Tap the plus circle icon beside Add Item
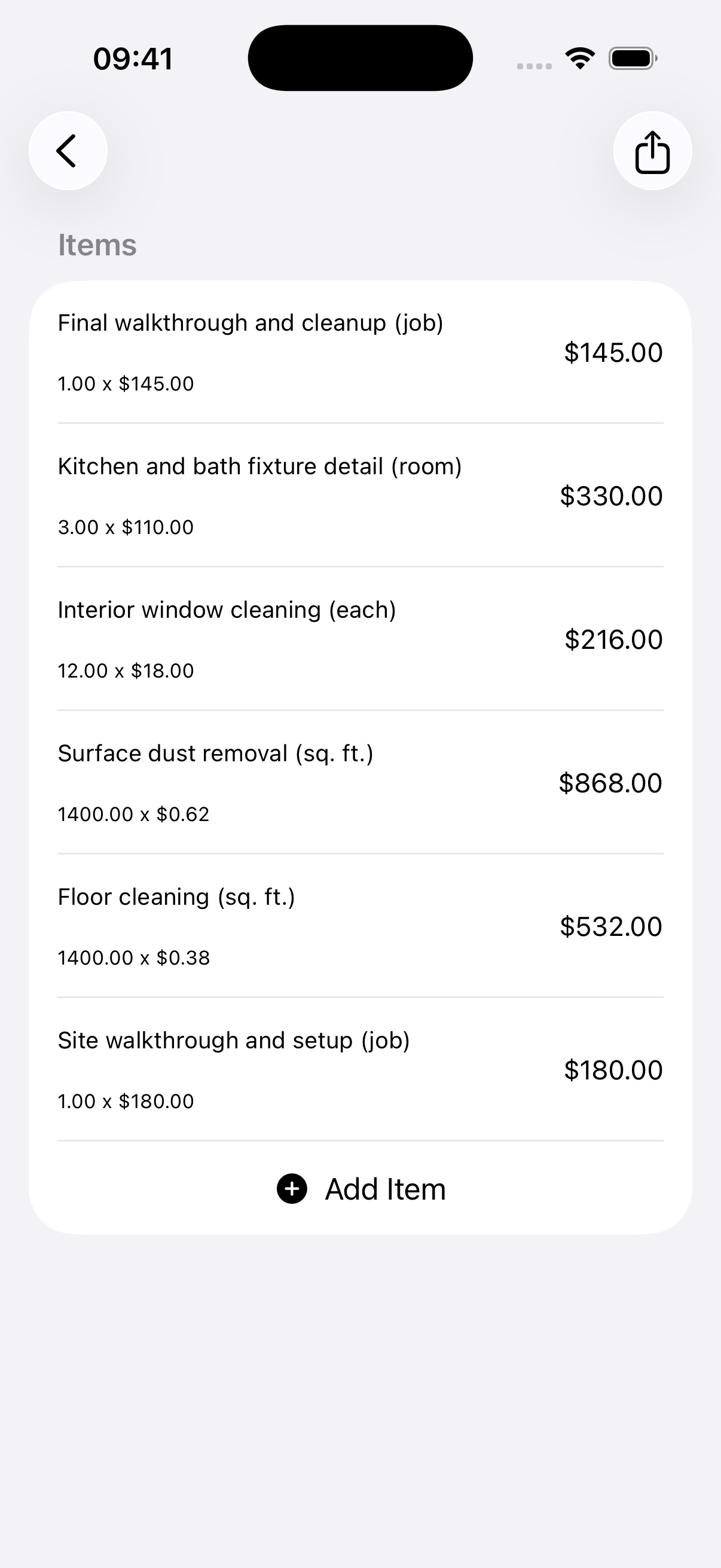 coord(292,1189)
